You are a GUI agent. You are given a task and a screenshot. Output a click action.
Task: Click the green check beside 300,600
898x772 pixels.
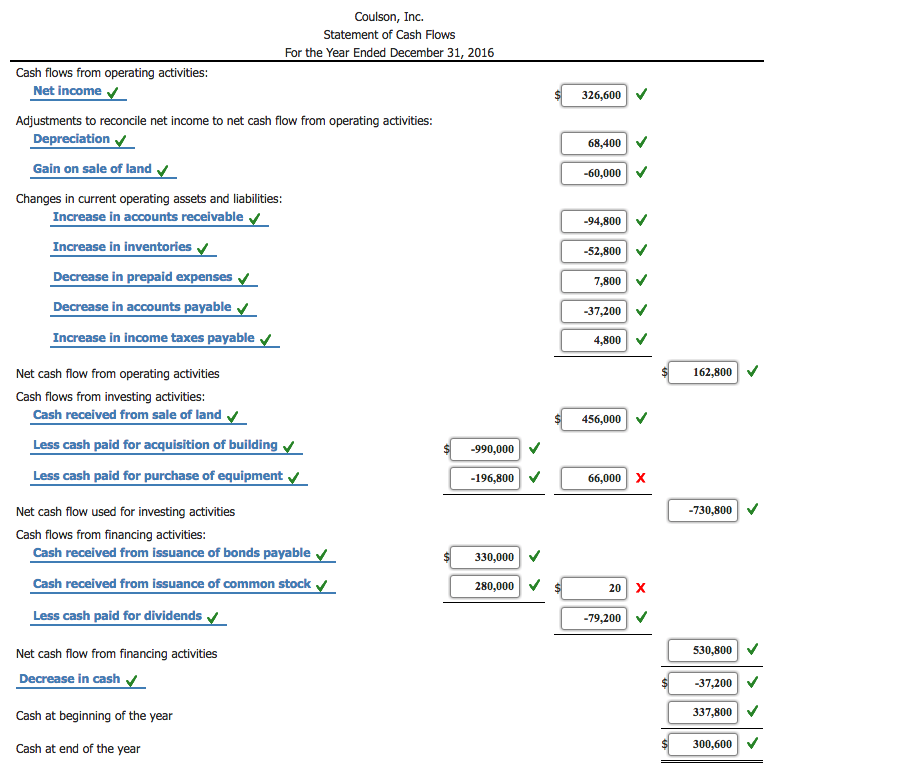click(x=753, y=743)
